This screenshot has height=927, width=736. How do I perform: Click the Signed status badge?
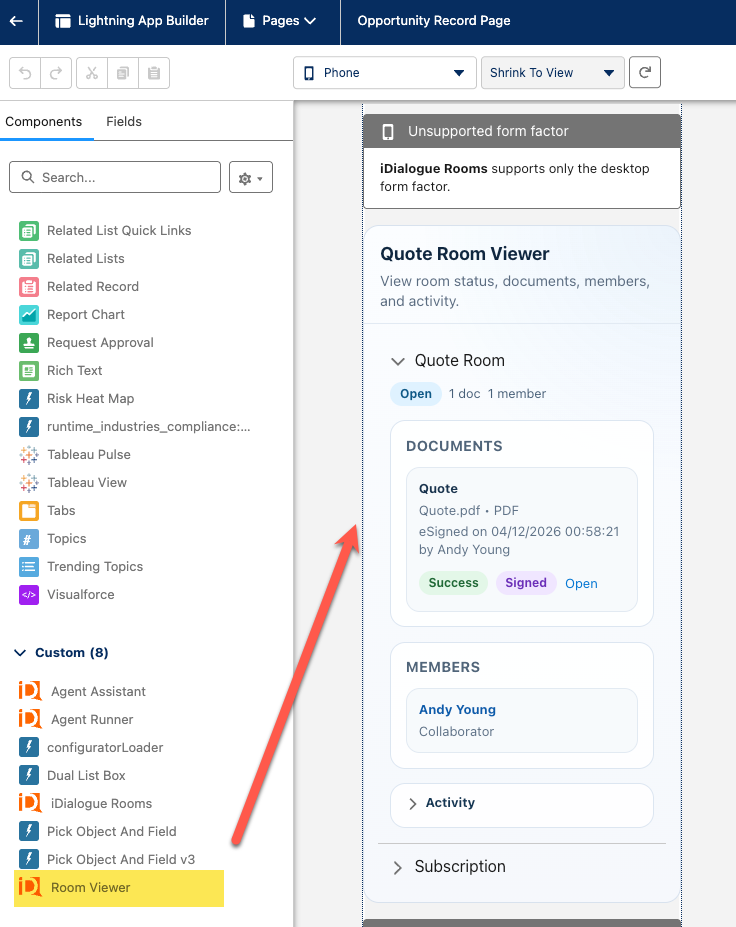526,583
